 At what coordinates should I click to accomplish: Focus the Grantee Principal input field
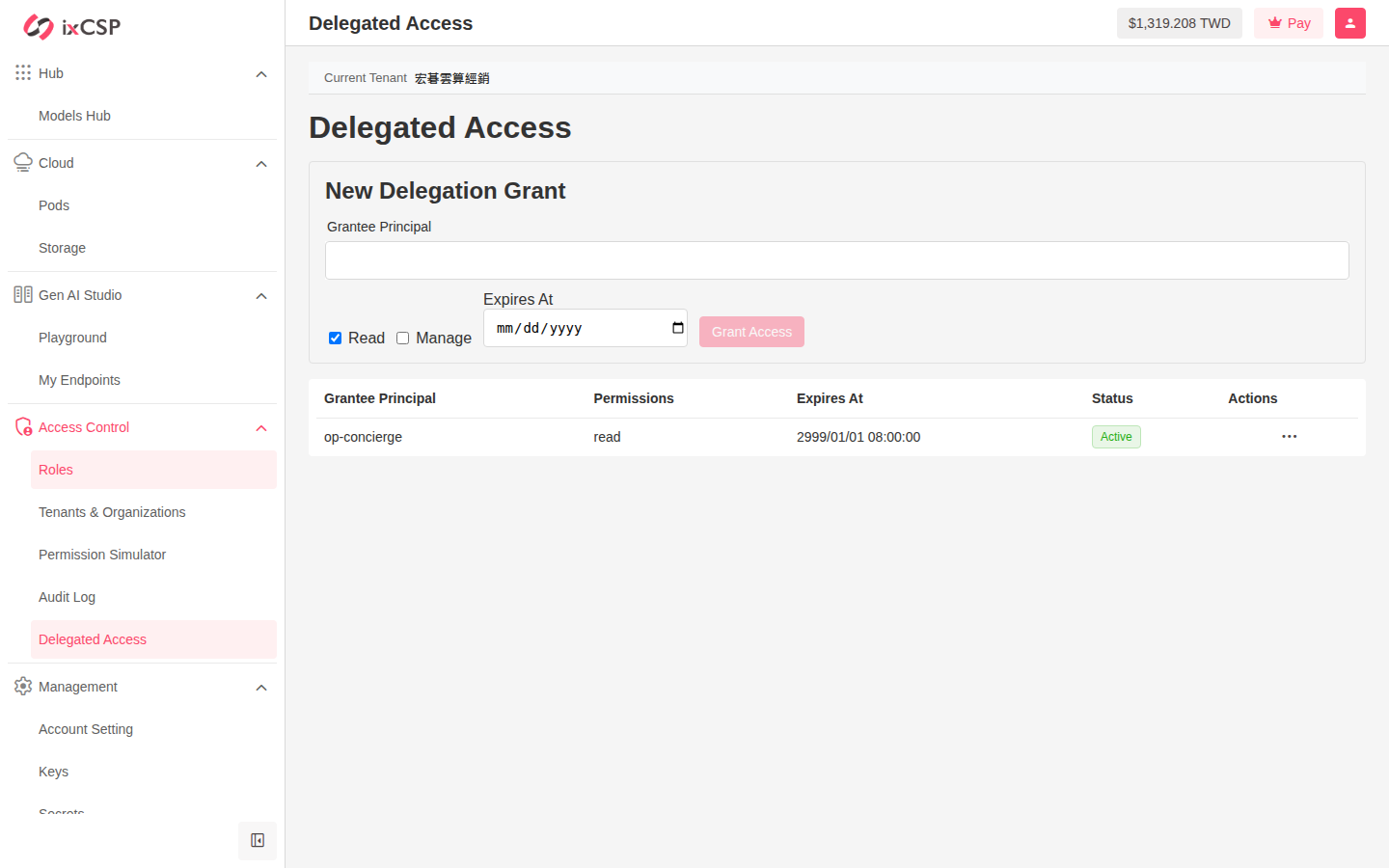point(837,260)
